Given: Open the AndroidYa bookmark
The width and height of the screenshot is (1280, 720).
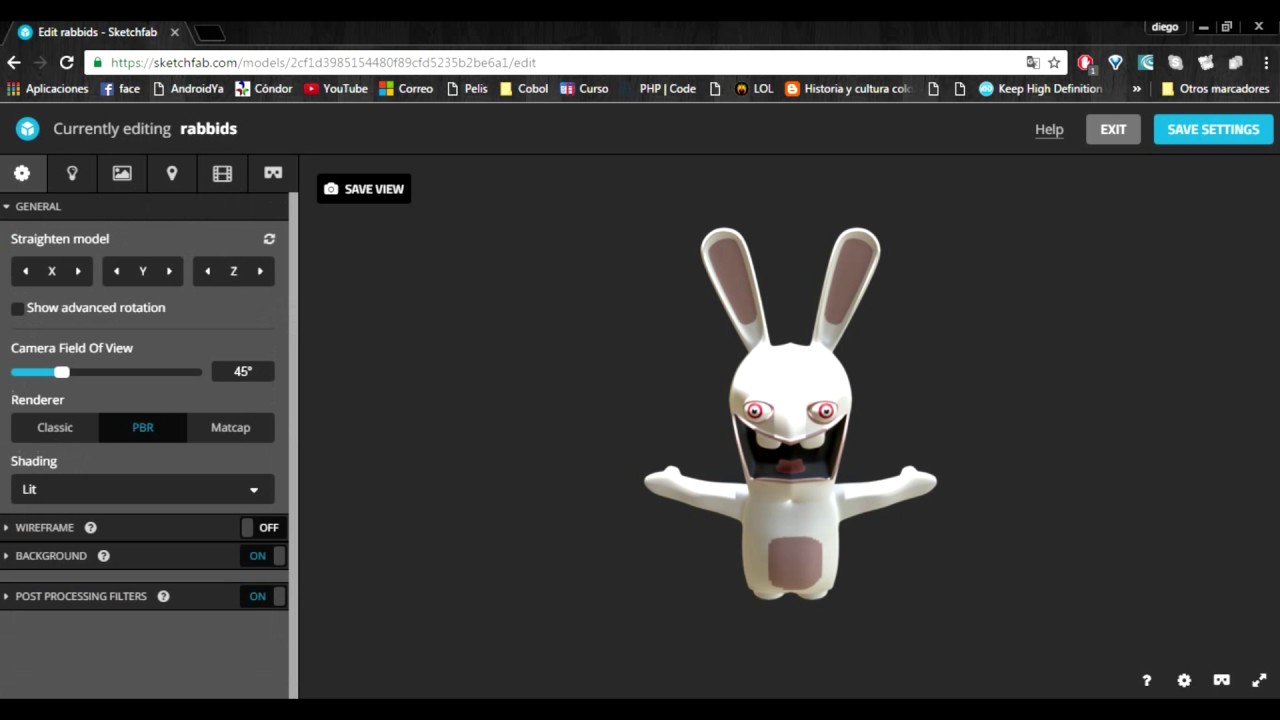Looking at the screenshot, I should [188, 89].
